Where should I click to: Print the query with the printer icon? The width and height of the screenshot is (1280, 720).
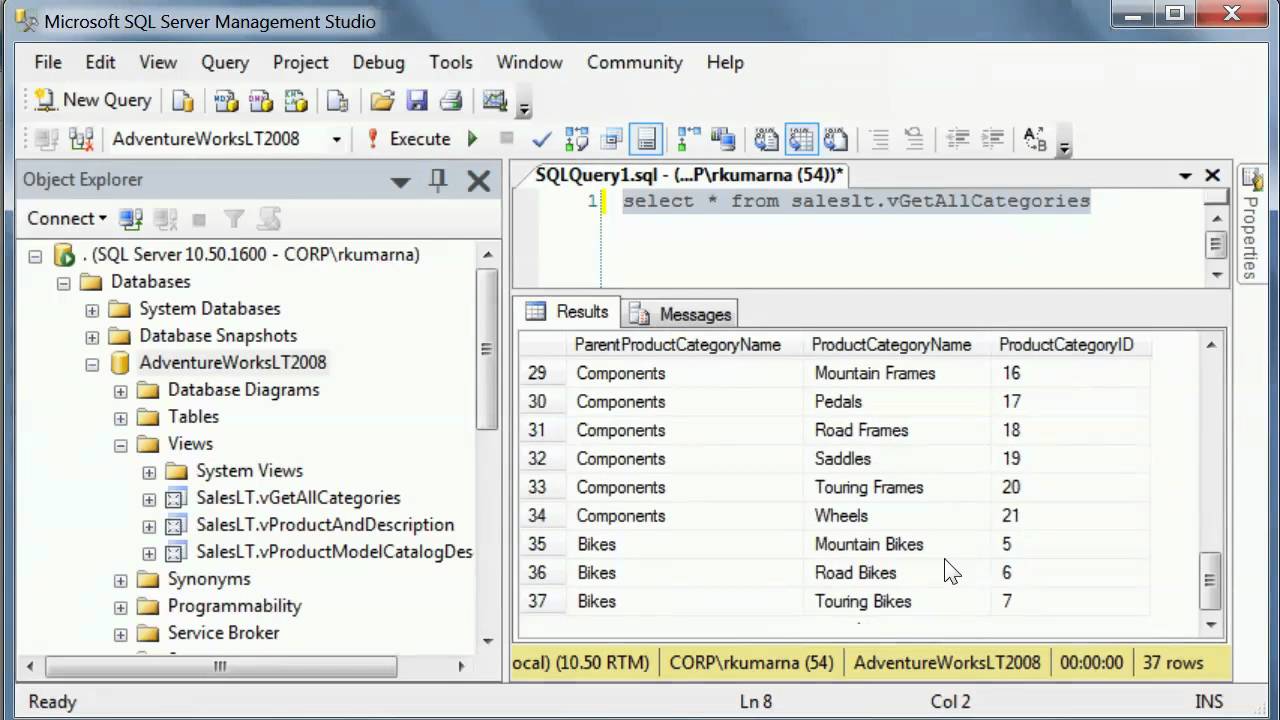click(x=451, y=100)
